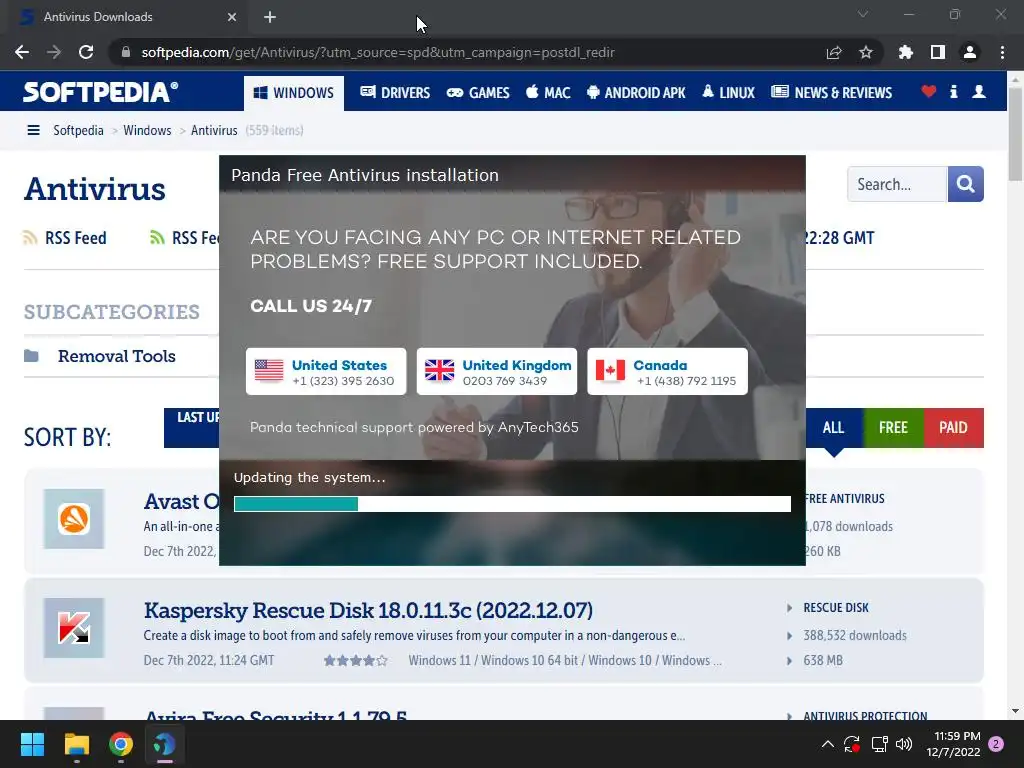This screenshot has height=768, width=1024.
Task: Click the address bar URL
Action: coord(377,52)
